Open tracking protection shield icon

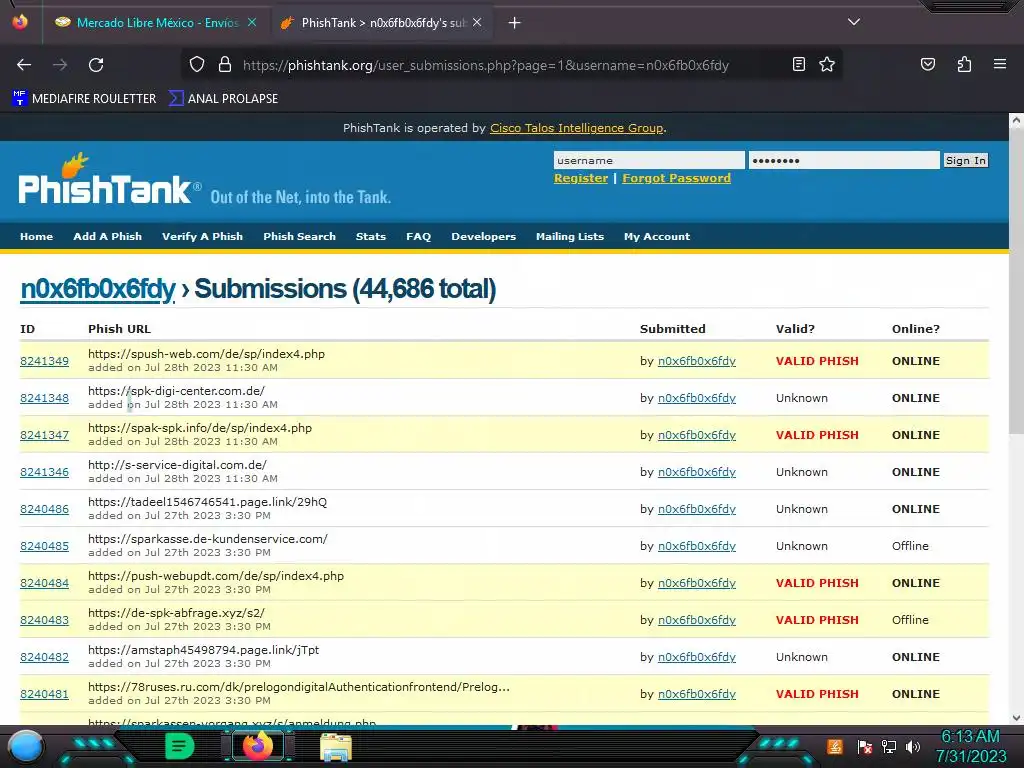(197, 65)
